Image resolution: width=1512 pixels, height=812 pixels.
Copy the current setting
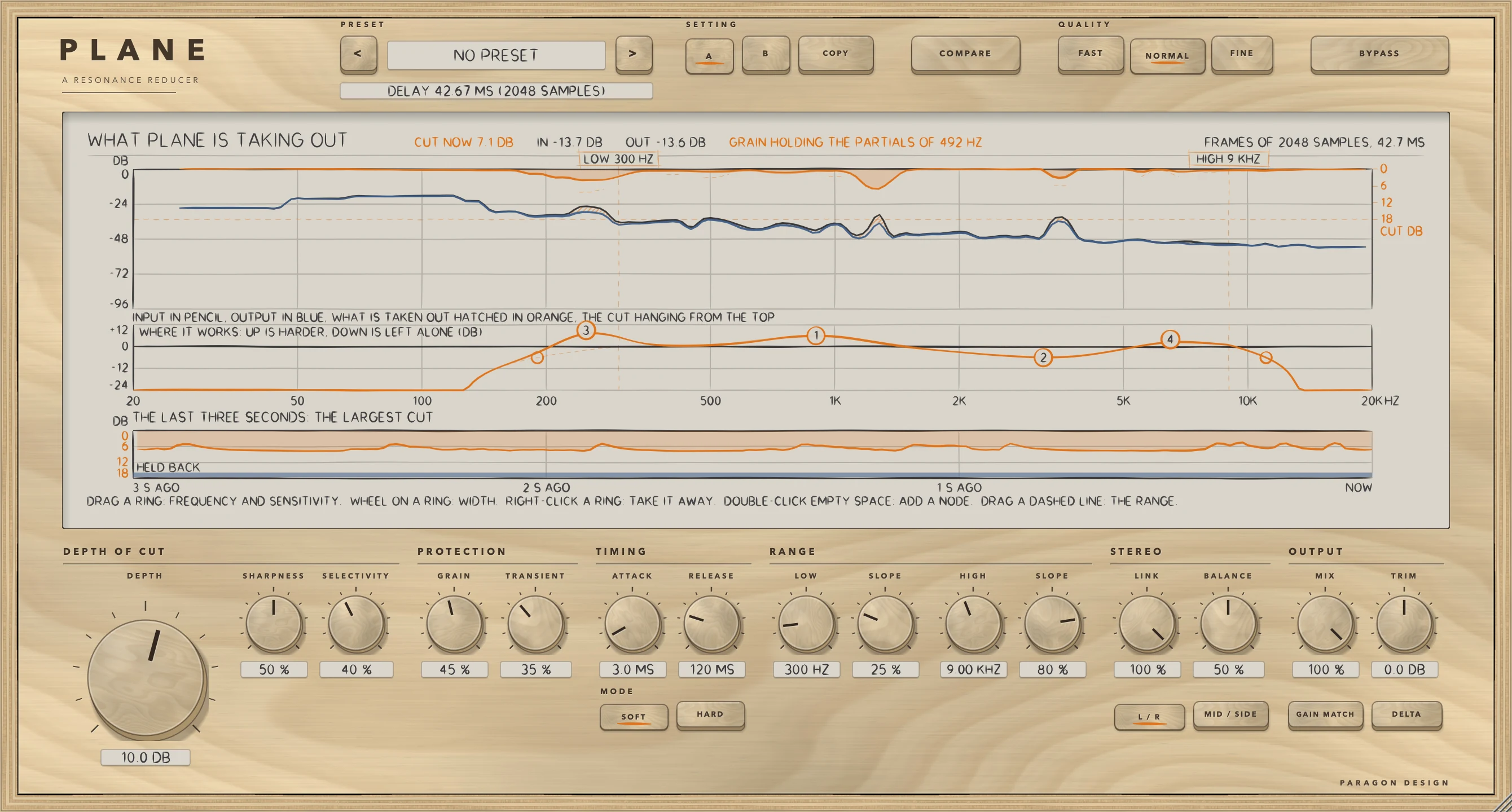(x=836, y=54)
